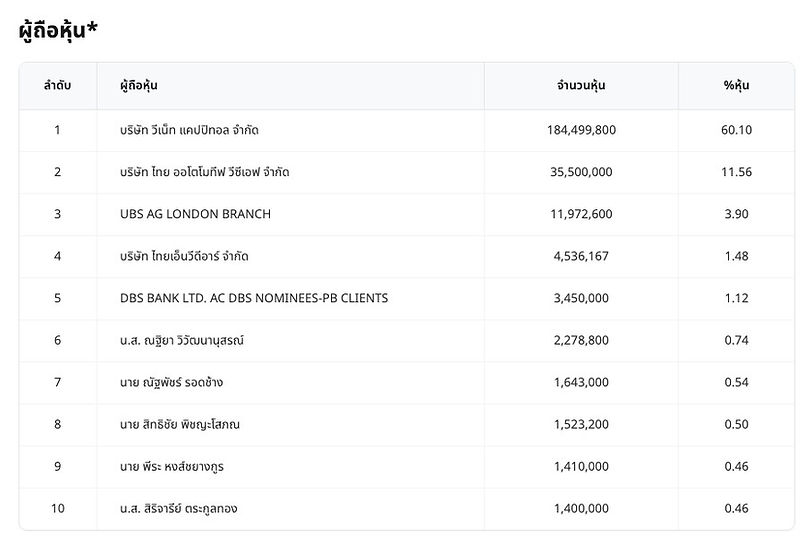Screen dimensions: 812x552
Task: Click the 1.48 percentage value
Action: coord(736,256)
